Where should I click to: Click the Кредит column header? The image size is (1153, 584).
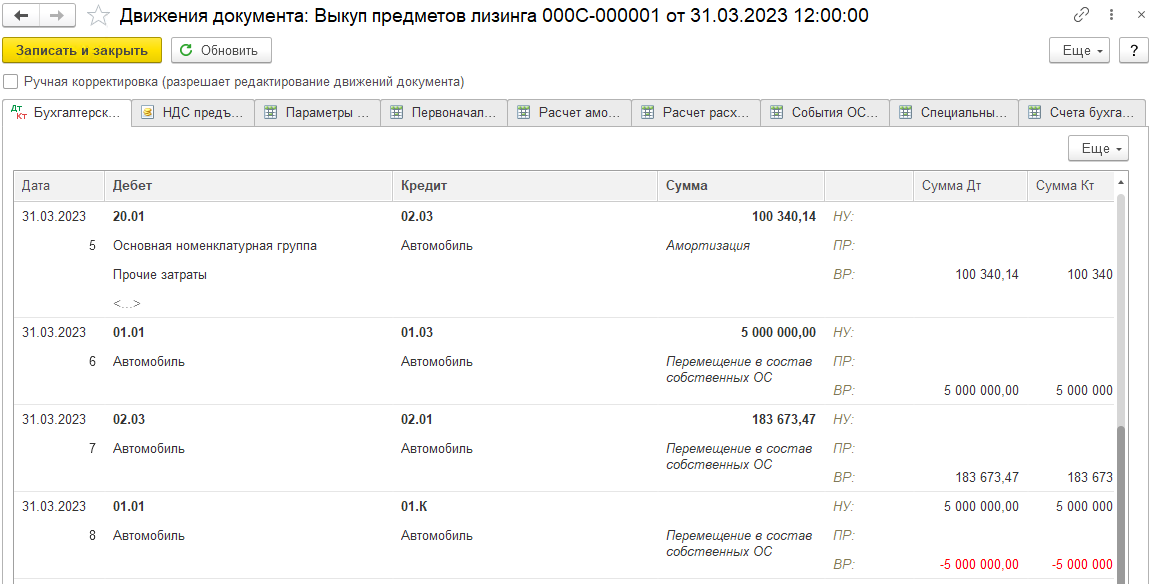click(525, 185)
